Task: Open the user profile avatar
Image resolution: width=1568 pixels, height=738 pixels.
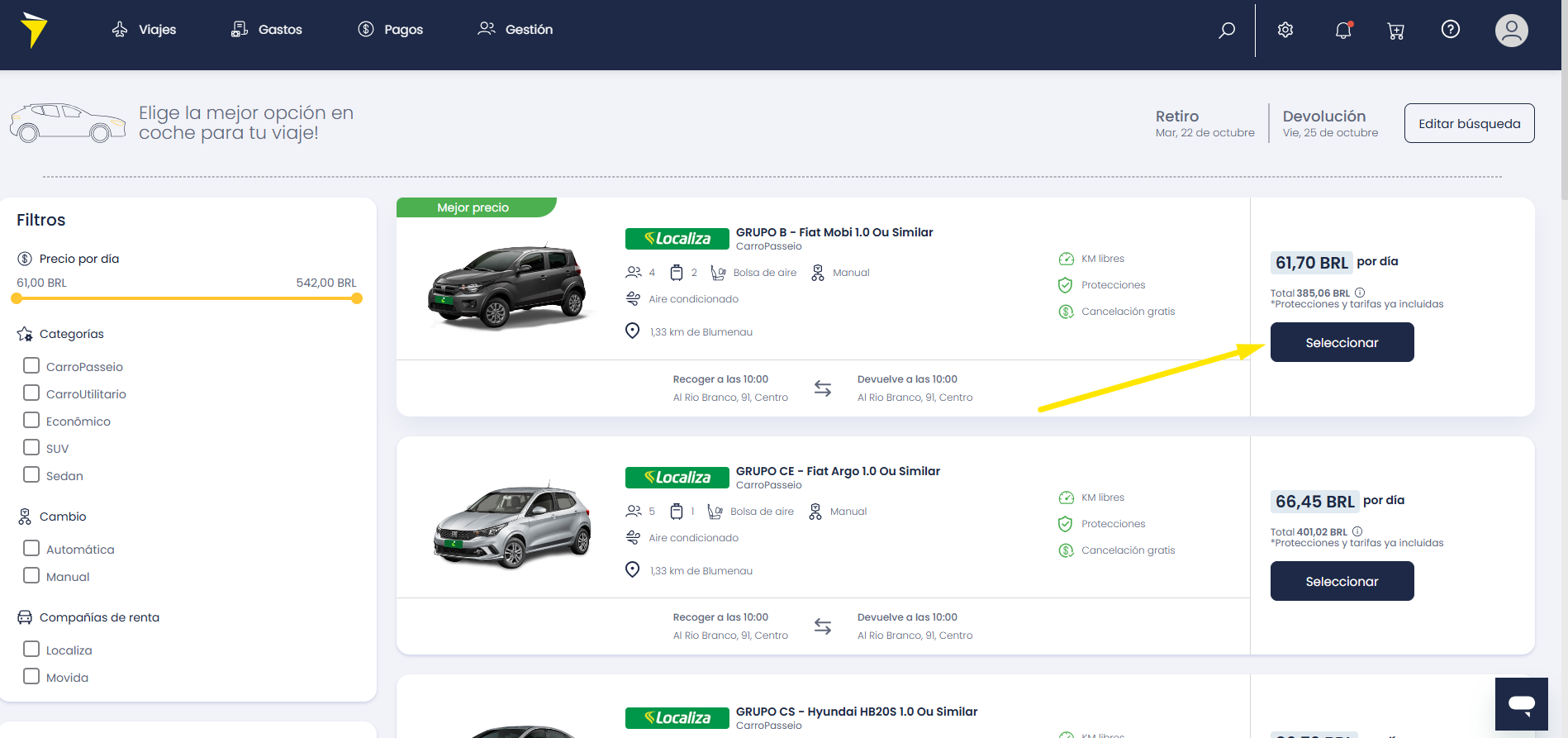Action: pos(1512,31)
